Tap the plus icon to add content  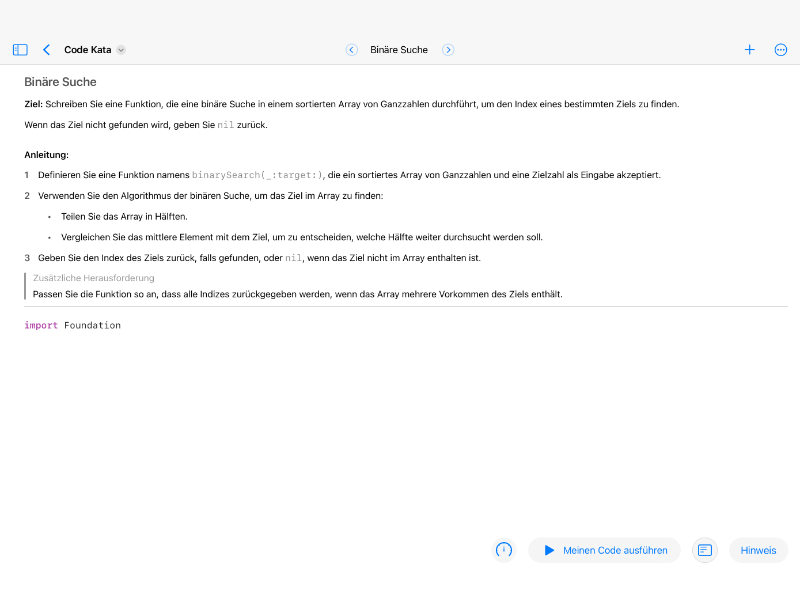coord(749,49)
